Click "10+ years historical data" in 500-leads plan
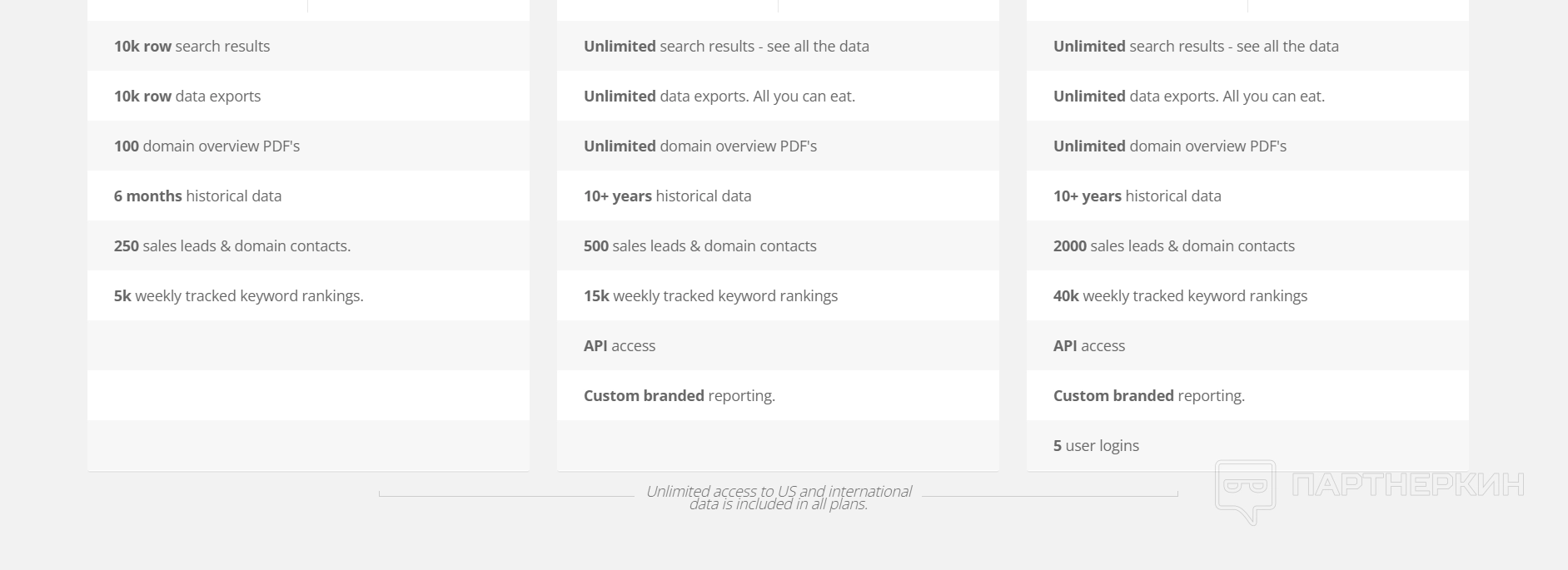 coord(668,196)
